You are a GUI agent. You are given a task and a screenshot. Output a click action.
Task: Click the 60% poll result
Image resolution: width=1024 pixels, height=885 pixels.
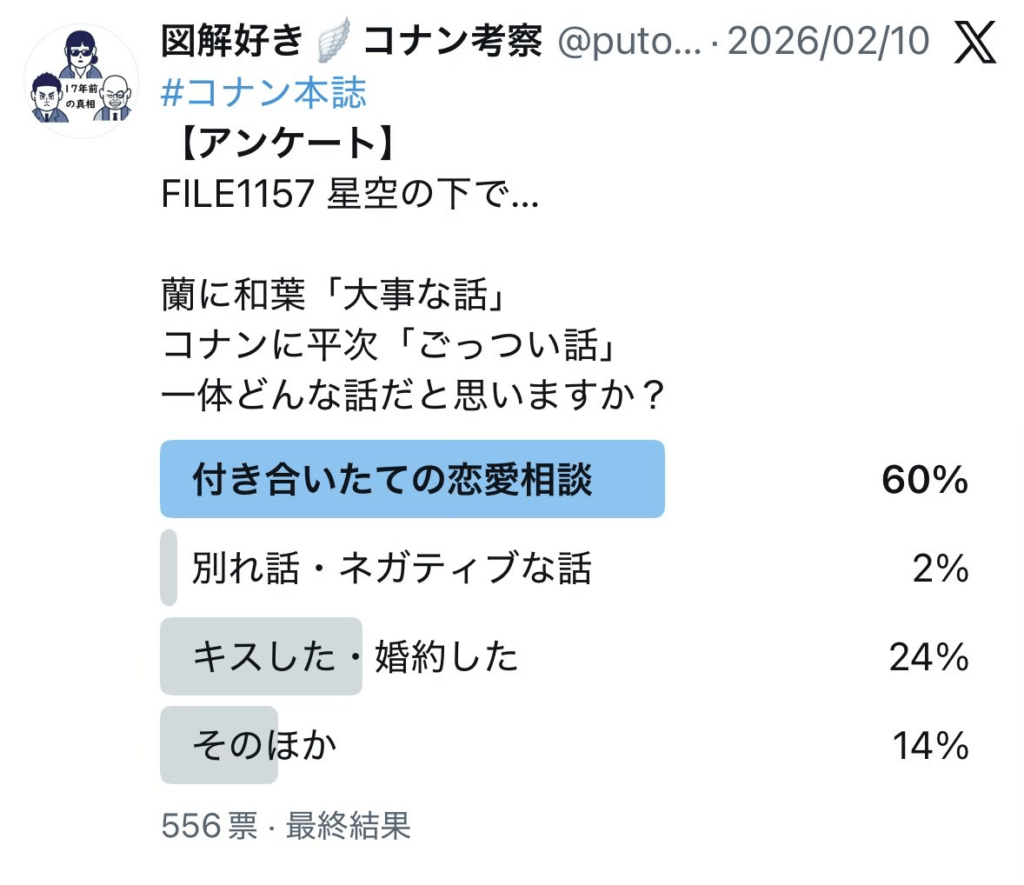[x=925, y=481]
